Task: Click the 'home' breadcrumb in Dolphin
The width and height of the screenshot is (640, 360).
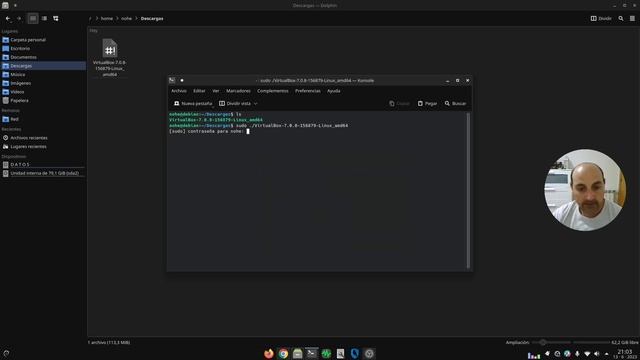Action: [x=107, y=18]
